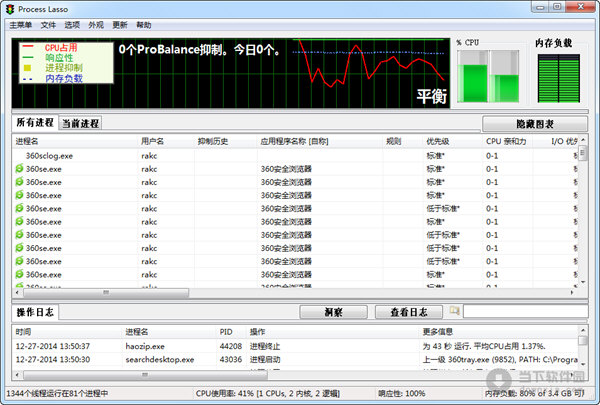Click the legend entry CPU占用
Viewport: 600px width, 405px height.
[x=61, y=47]
